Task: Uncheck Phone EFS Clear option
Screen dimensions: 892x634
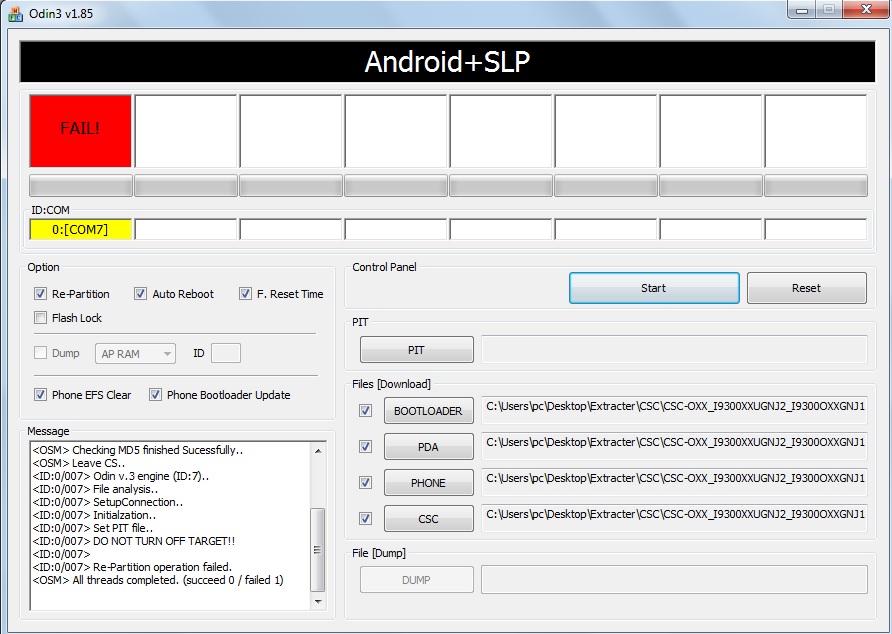Action: click(40, 394)
